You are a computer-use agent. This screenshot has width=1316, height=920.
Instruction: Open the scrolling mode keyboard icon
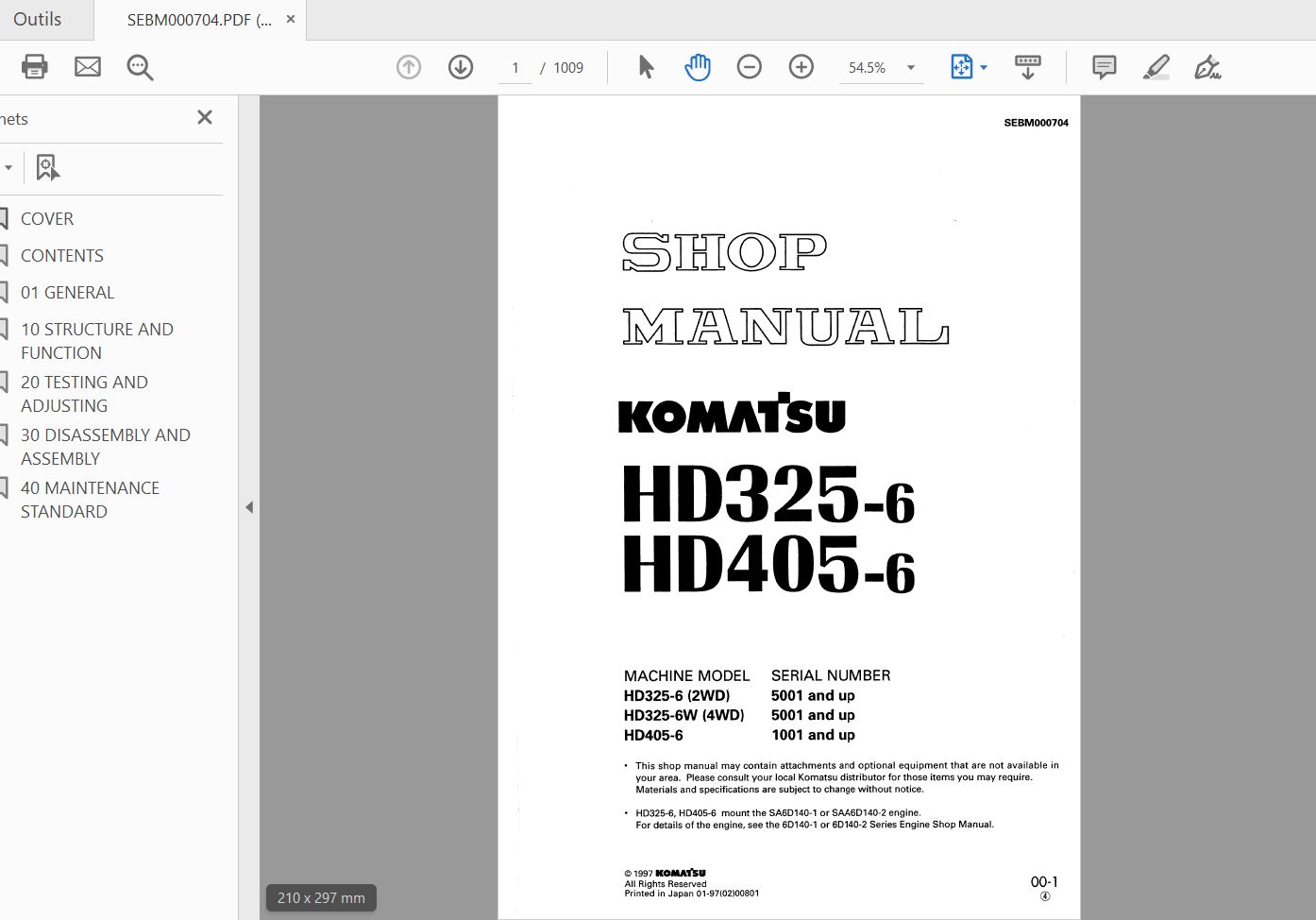(x=1028, y=67)
